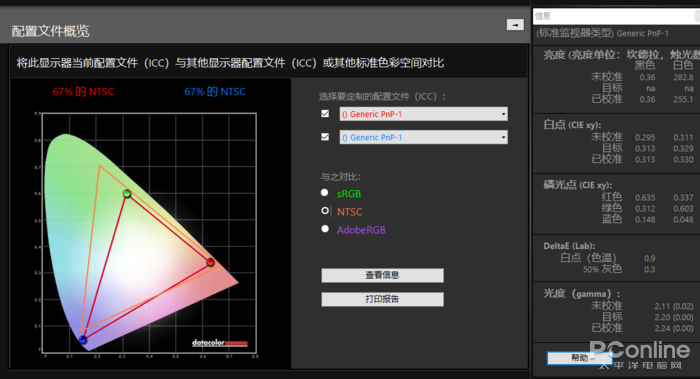The image size is (700, 379).
Task: Click the datacolor logo on the chart
Action: pos(219,343)
